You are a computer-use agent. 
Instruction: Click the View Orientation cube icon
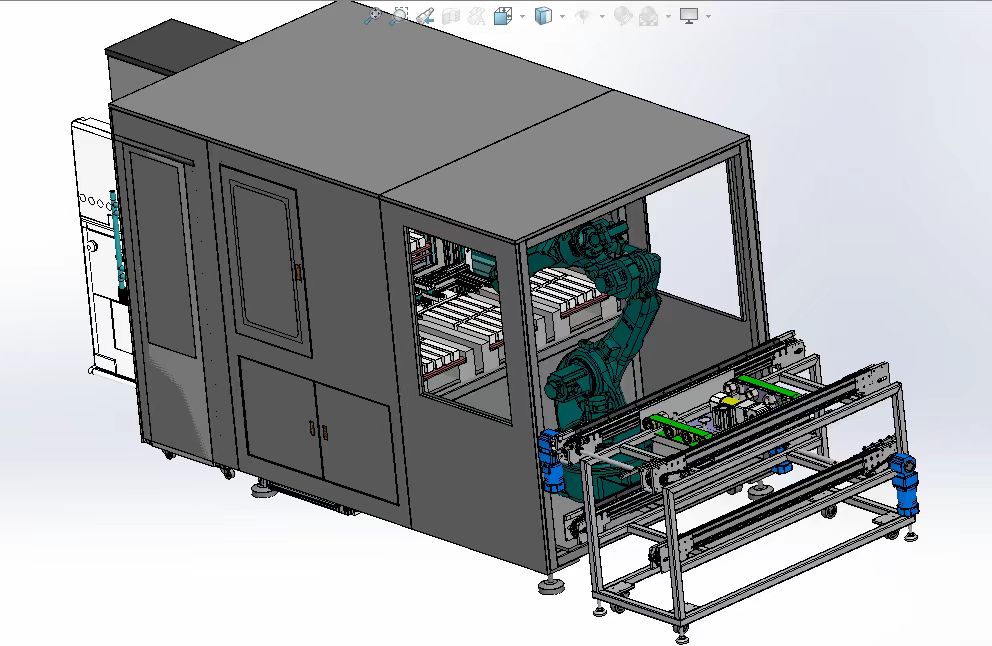(x=503, y=16)
